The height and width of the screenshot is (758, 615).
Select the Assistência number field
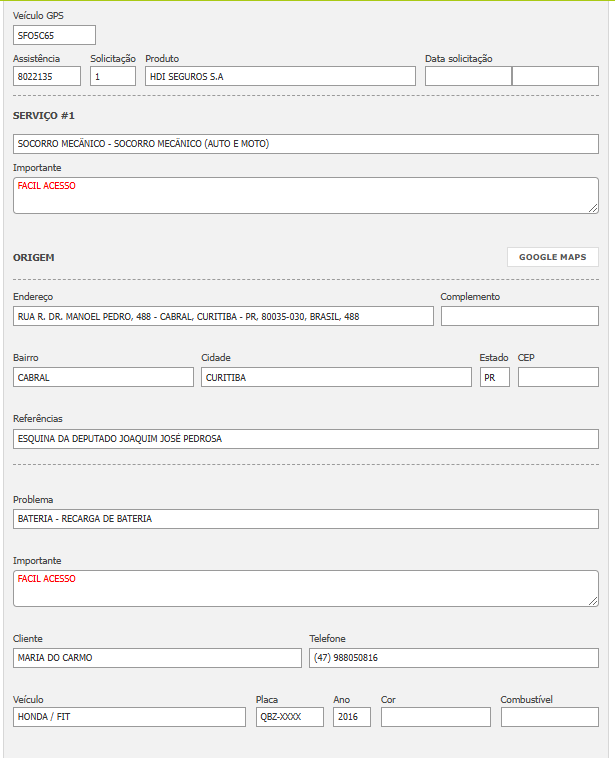47,76
